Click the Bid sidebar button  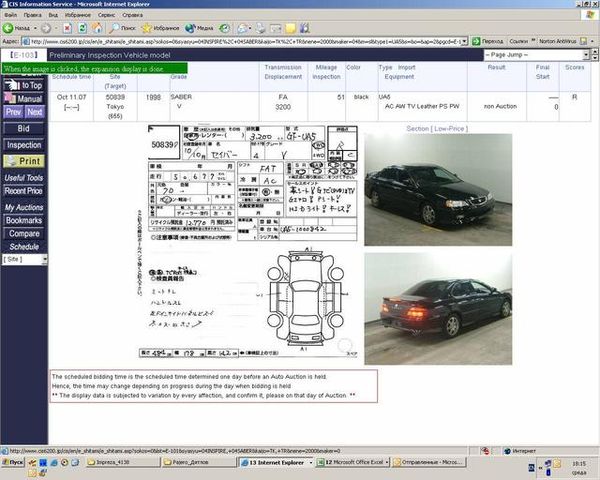(x=24, y=129)
